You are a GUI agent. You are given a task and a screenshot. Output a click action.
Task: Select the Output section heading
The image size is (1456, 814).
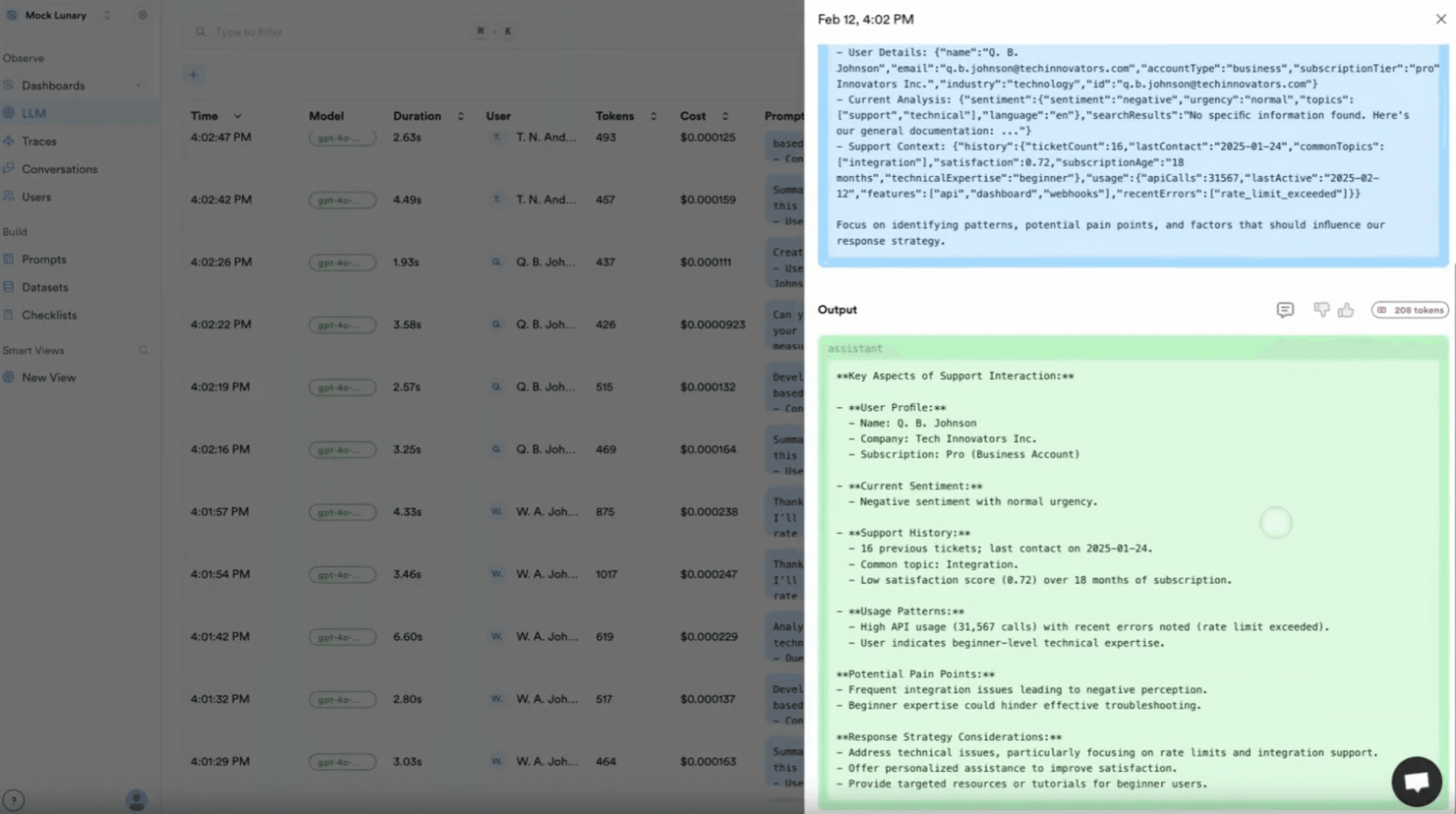837,310
